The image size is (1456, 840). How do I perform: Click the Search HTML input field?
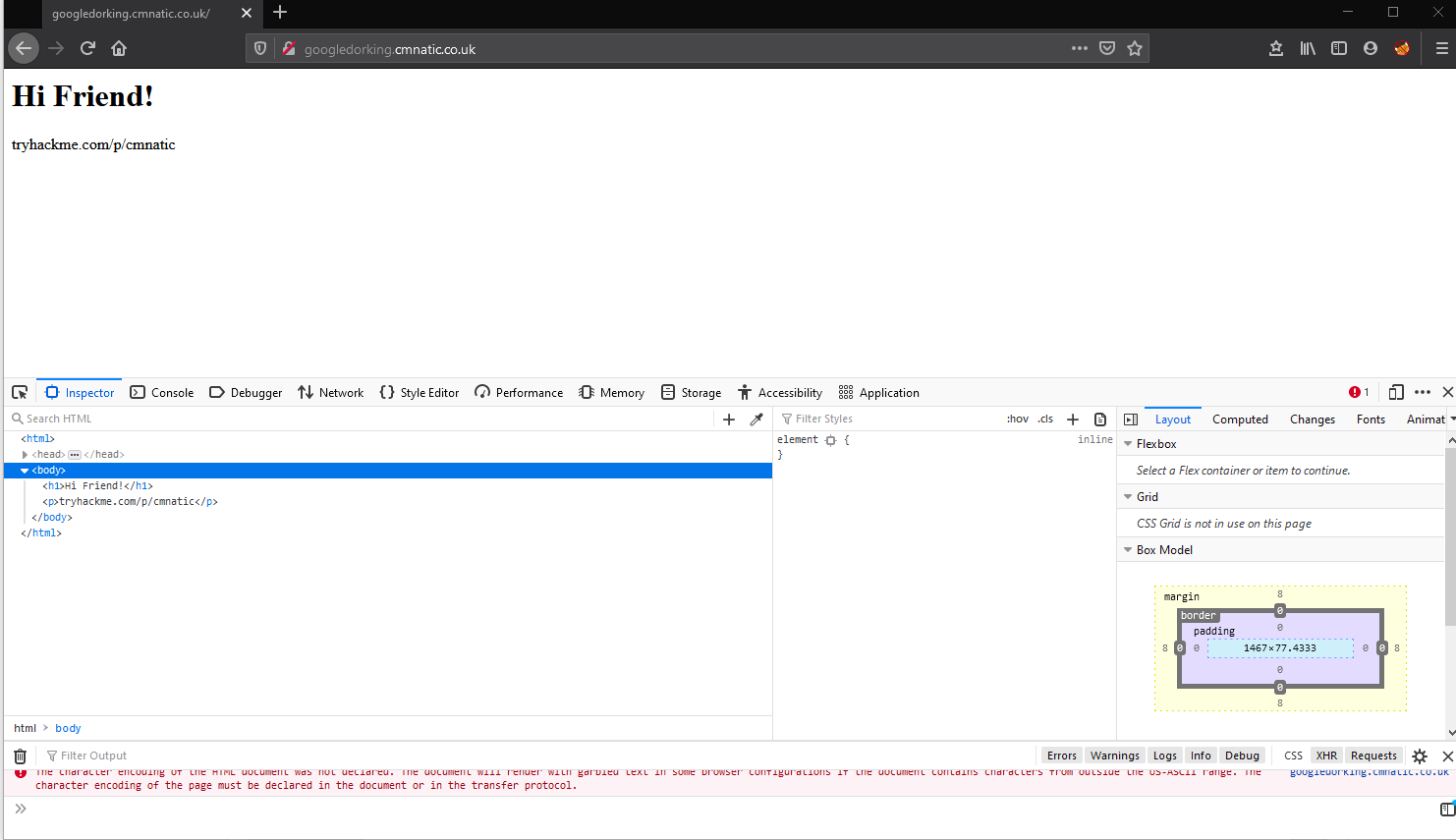tap(364, 419)
